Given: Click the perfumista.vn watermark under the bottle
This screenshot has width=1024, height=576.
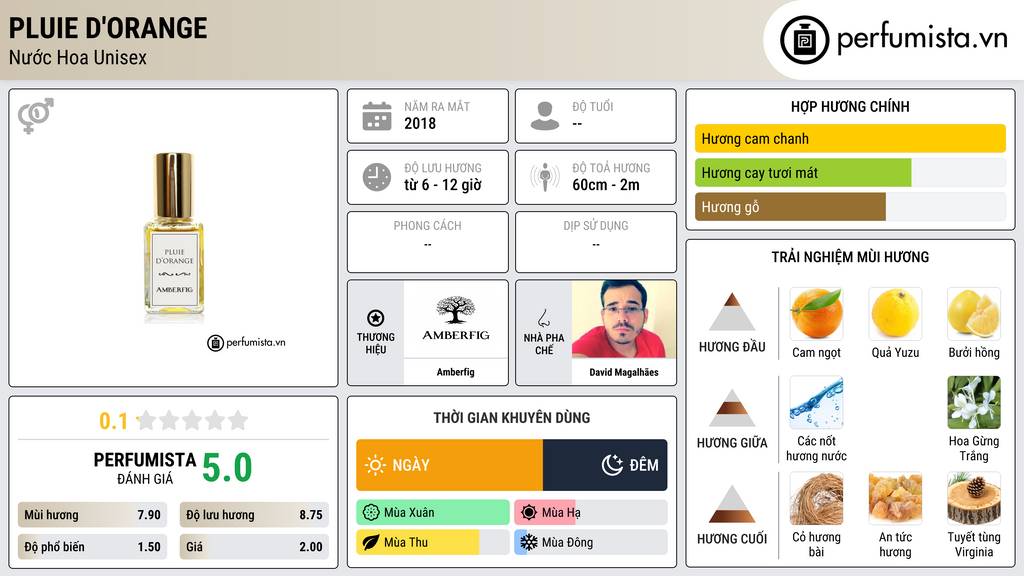Looking at the screenshot, I should 246,342.
